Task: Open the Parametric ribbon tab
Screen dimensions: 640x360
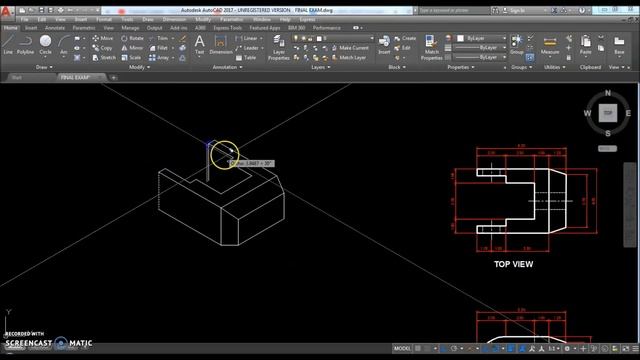Action: tap(84, 28)
